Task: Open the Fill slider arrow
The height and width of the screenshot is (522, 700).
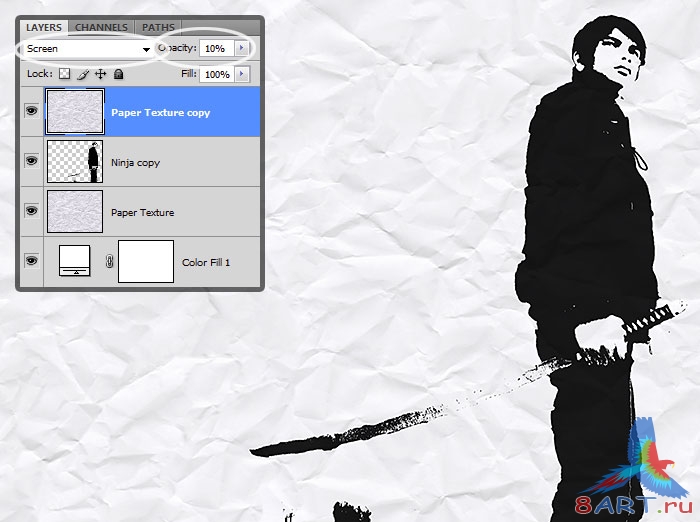Action: tap(242, 74)
